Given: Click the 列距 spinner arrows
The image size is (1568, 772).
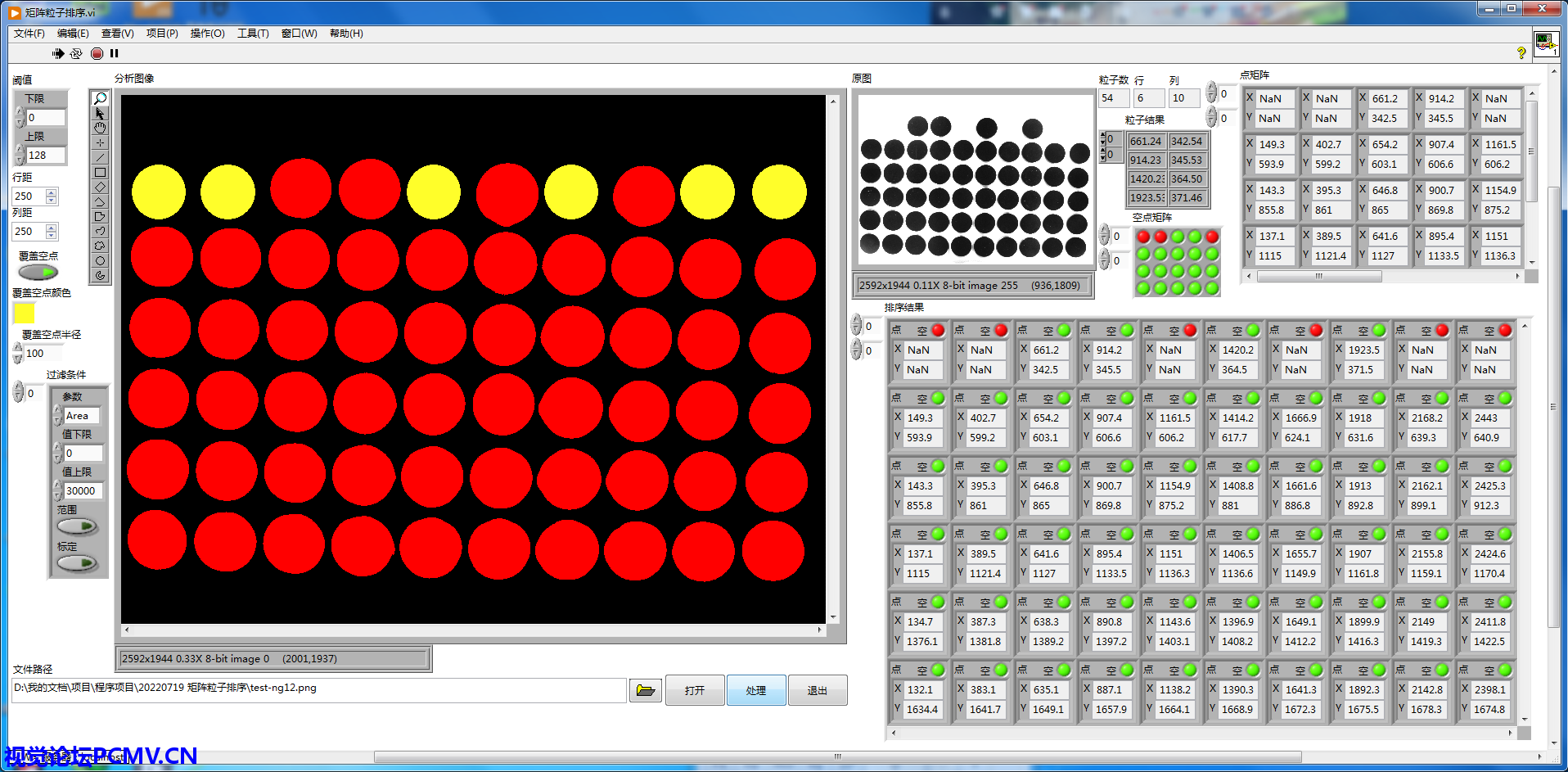Looking at the screenshot, I should [52, 231].
